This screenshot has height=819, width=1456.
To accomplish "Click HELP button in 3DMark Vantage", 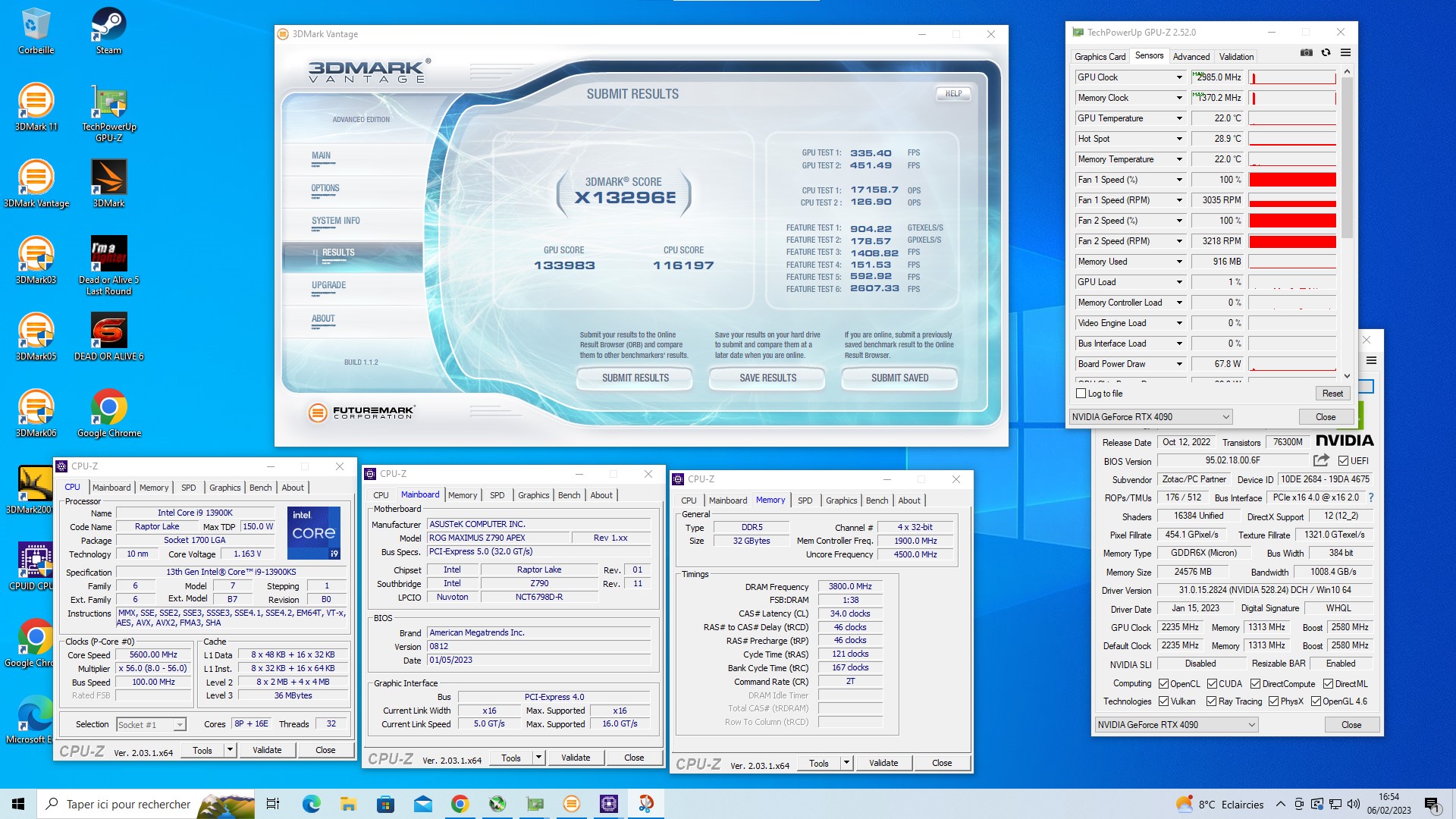I will click(953, 94).
